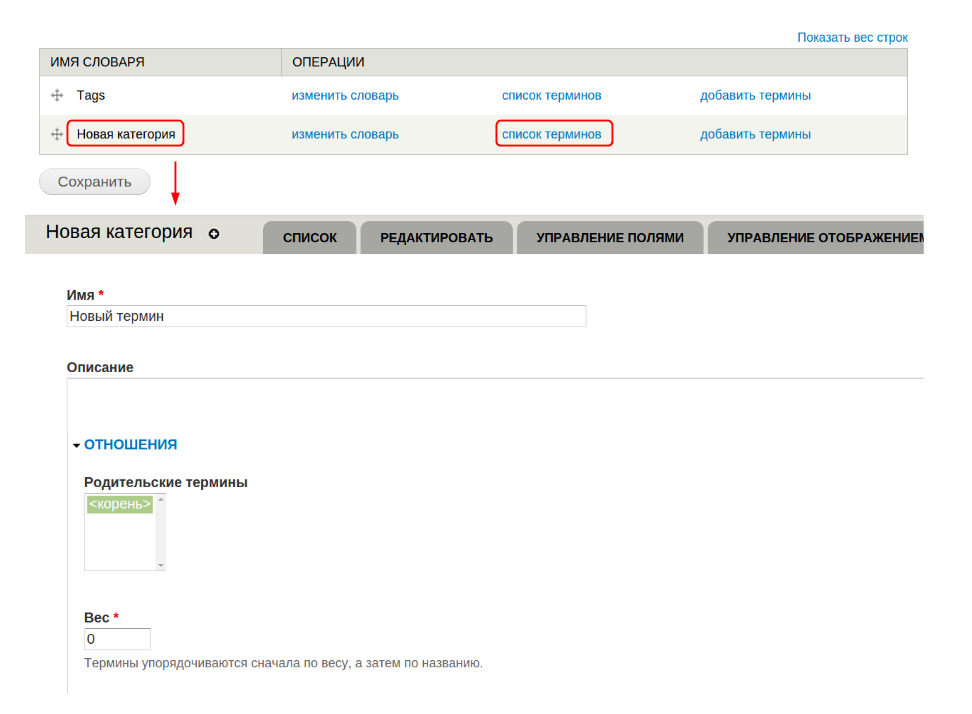Switch to the РЕДАКТИРОВАТЬ tab
The height and width of the screenshot is (714, 972).
click(x=436, y=238)
